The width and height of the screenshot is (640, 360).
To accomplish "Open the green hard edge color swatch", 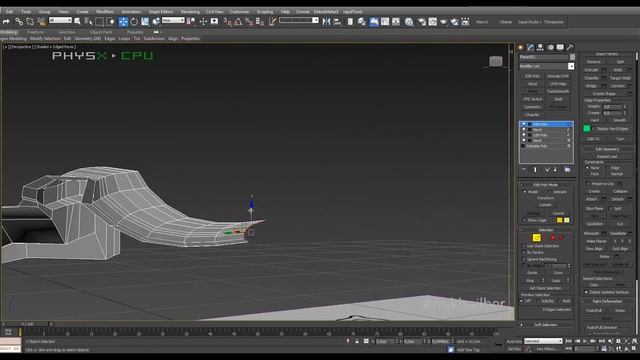I will pyautogui.click(x=587, y=129).
